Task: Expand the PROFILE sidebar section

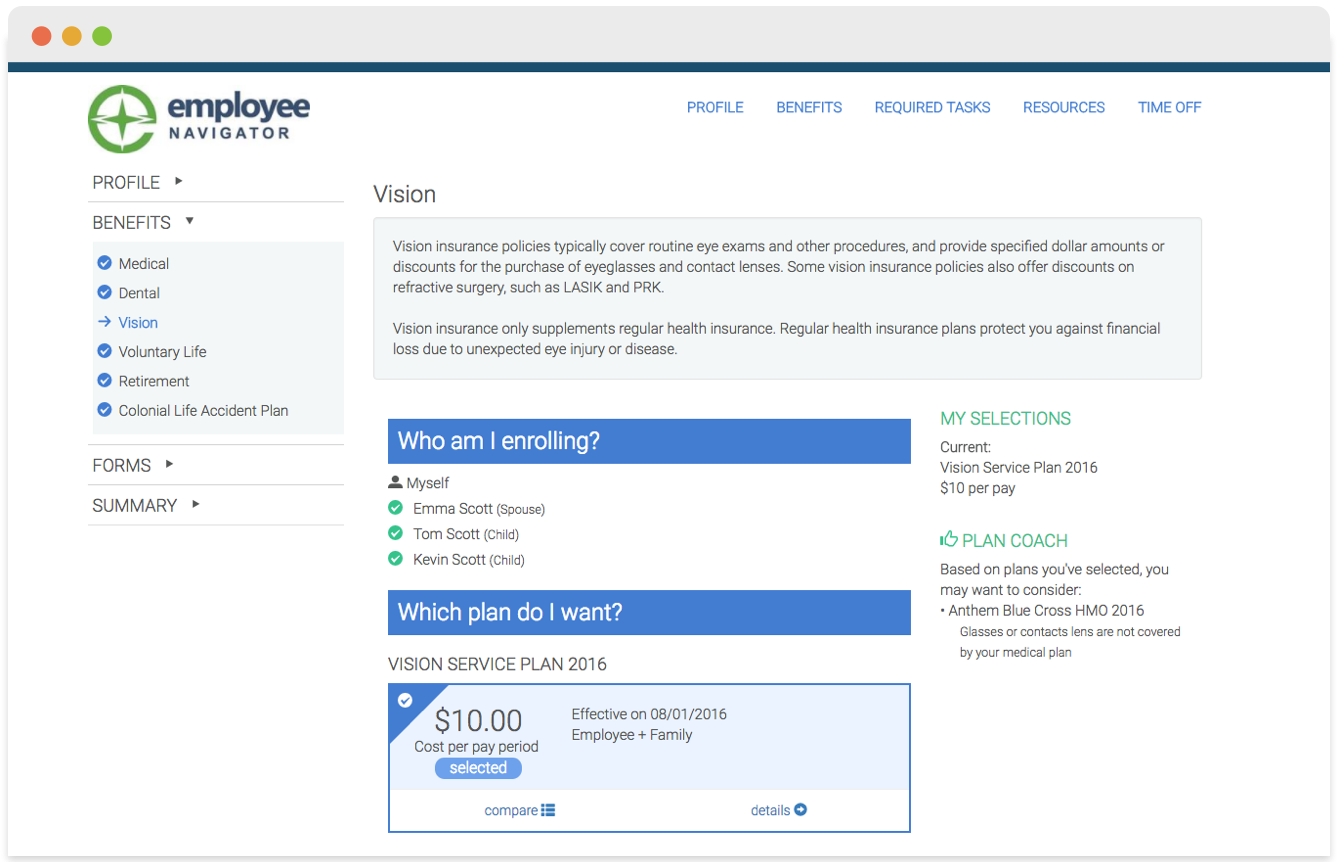Action: (x=179, y=182)
